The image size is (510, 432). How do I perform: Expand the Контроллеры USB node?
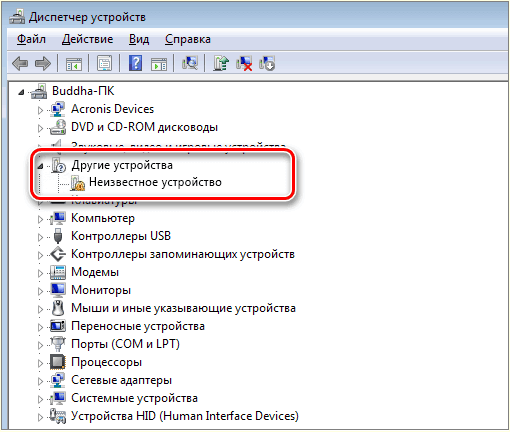click(x=40, y=237)
